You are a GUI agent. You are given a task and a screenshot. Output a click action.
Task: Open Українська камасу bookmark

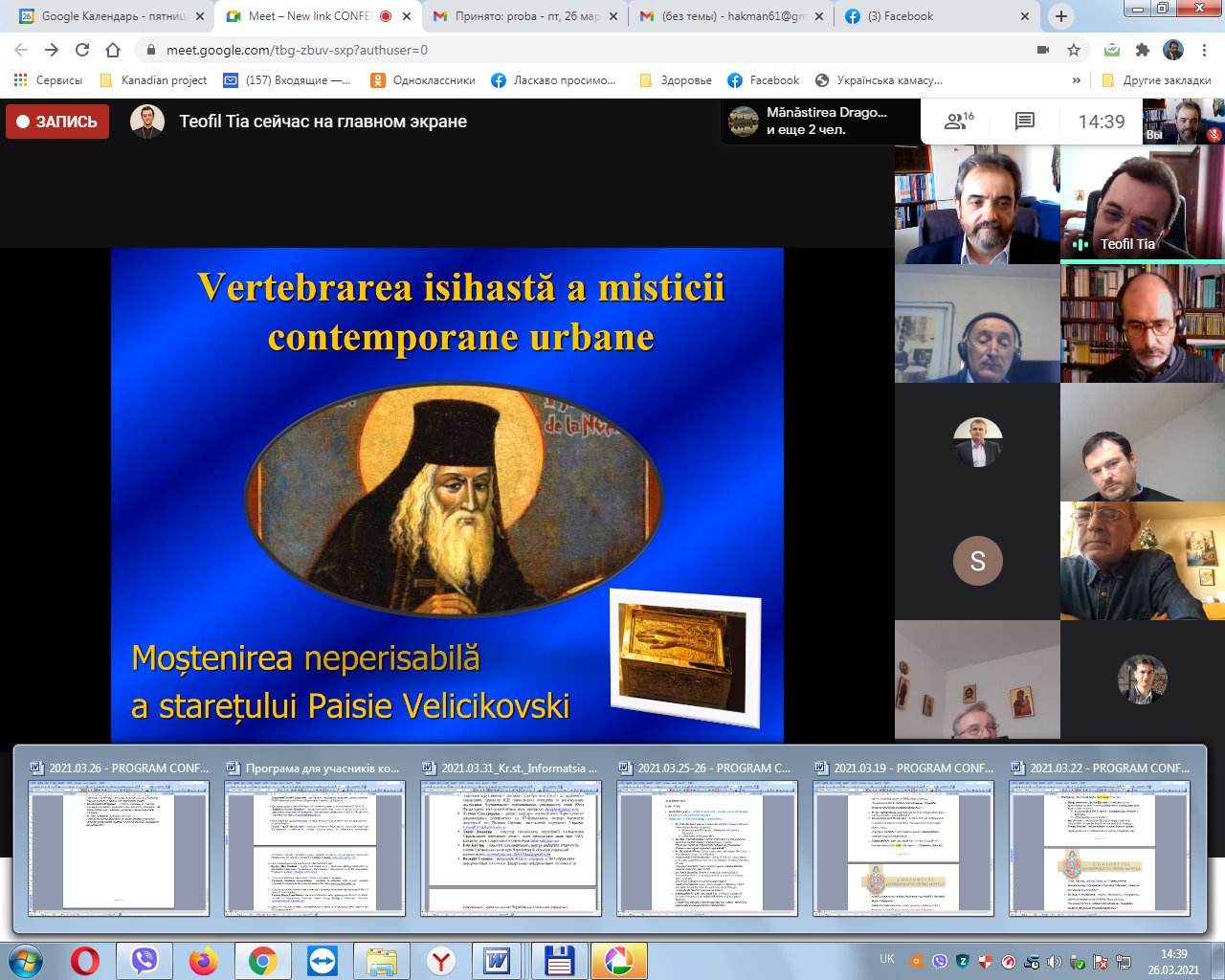pyautogui.click(x=879, y=80)
